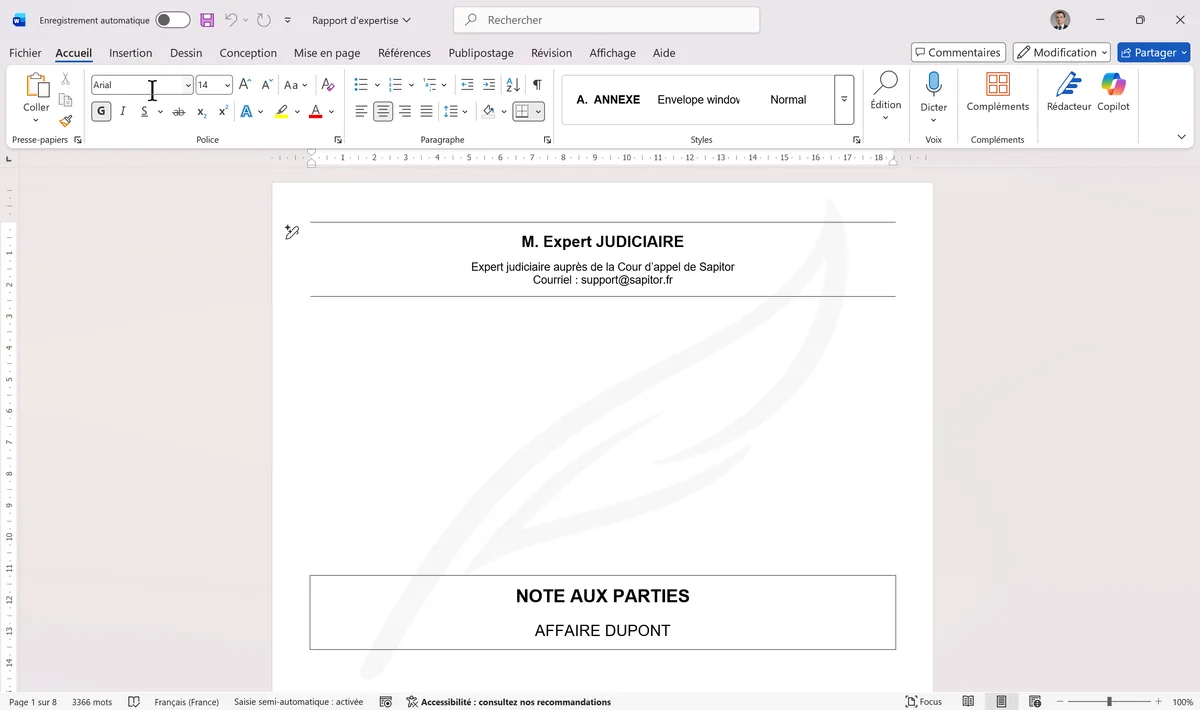Viewport: 1200px width, 710px height.
Task: Click the Rédacteur editor icon
Action: [1068, 85]
